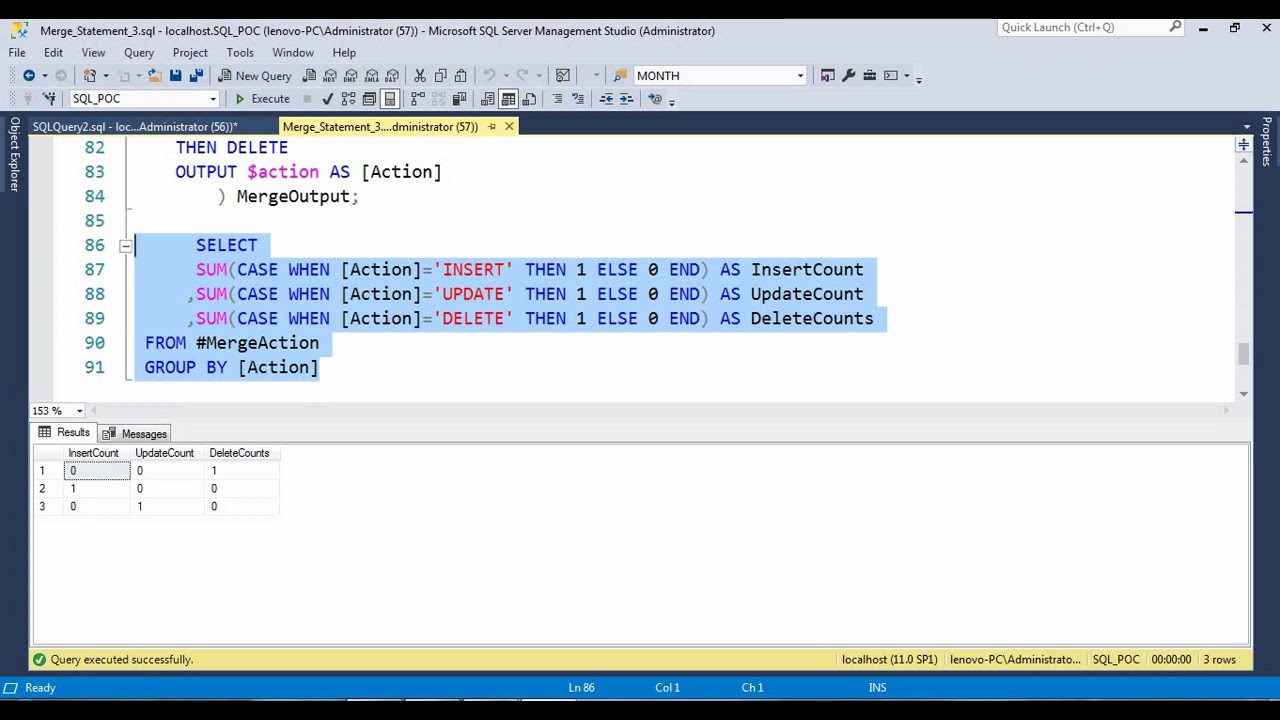Click the editor vertical scrollbar thumb
This screenshot has width=1280, height=720.
pyautogui.click(x=1244, y=354)
